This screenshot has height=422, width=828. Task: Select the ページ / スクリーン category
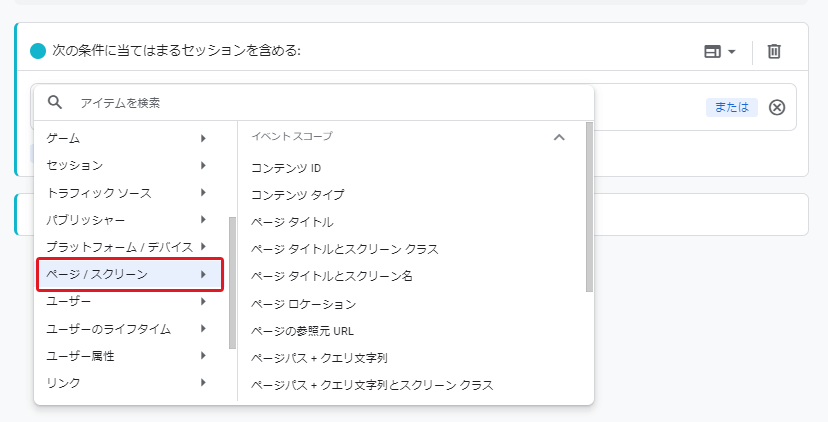[130, 274]
